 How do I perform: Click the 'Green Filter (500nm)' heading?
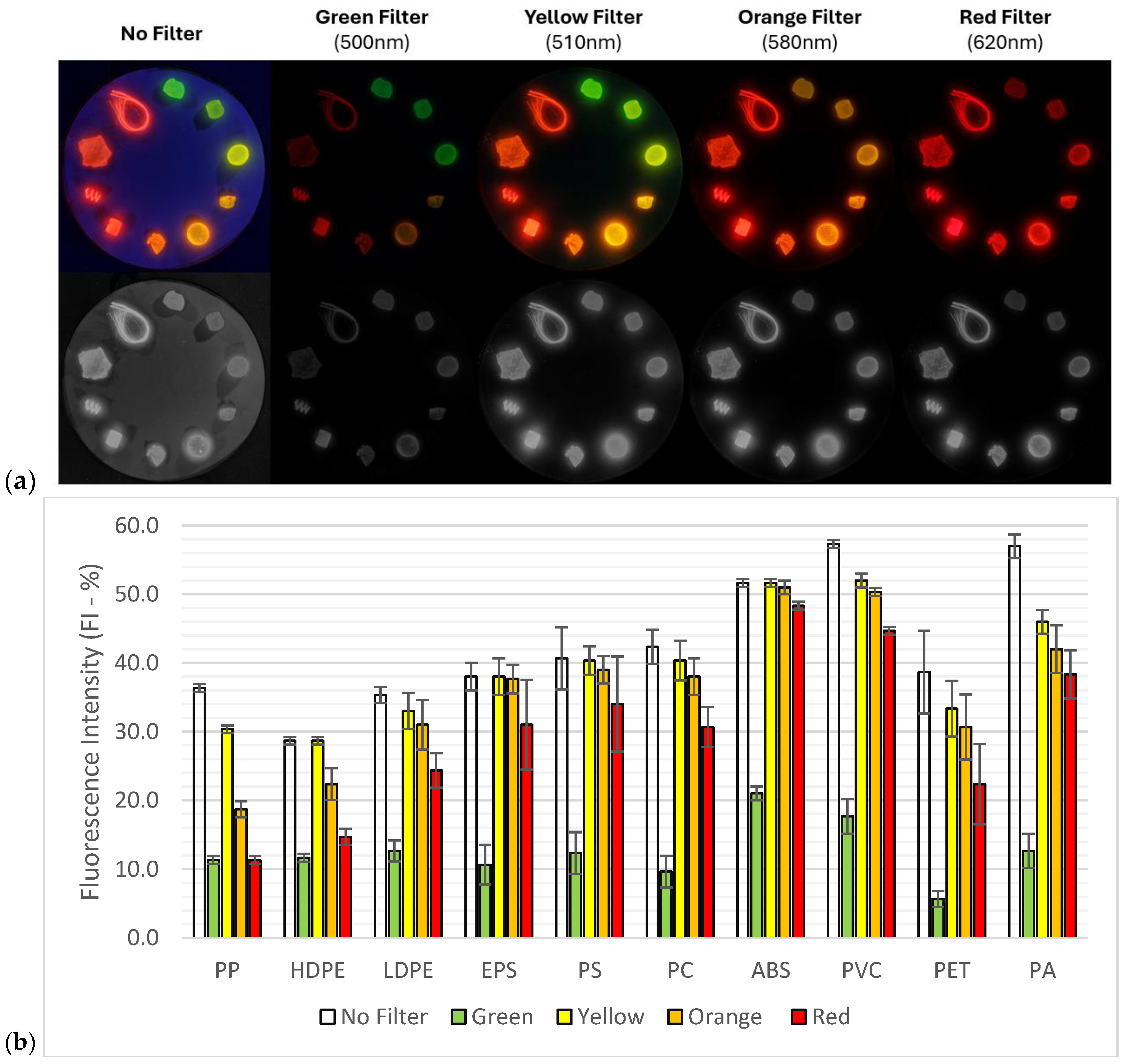[372, 29]
